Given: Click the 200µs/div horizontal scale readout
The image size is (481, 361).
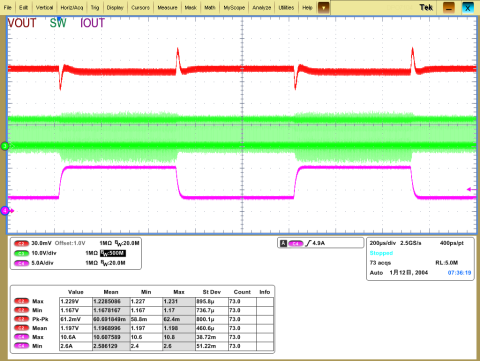Looking at the screenshot, I should pos(383,243).
